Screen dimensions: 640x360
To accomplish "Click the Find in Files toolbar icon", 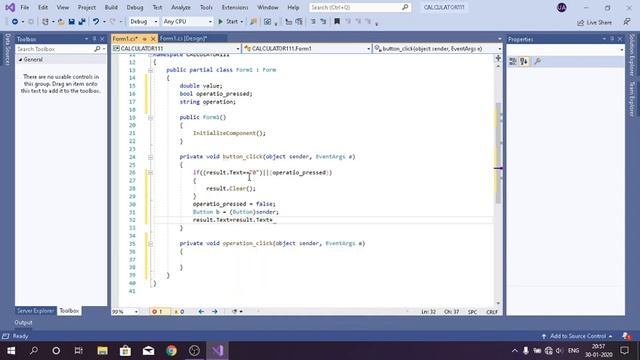I will click(x=253, y=22).
